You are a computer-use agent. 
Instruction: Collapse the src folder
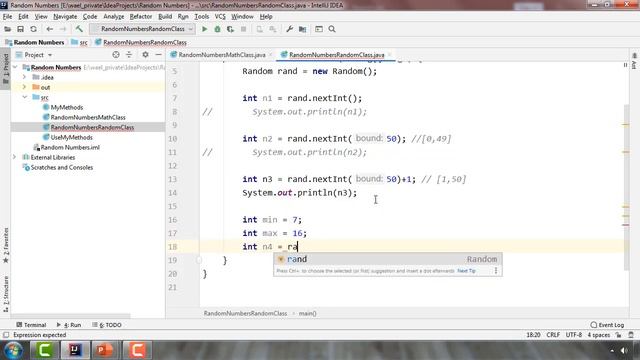point(24,97)
